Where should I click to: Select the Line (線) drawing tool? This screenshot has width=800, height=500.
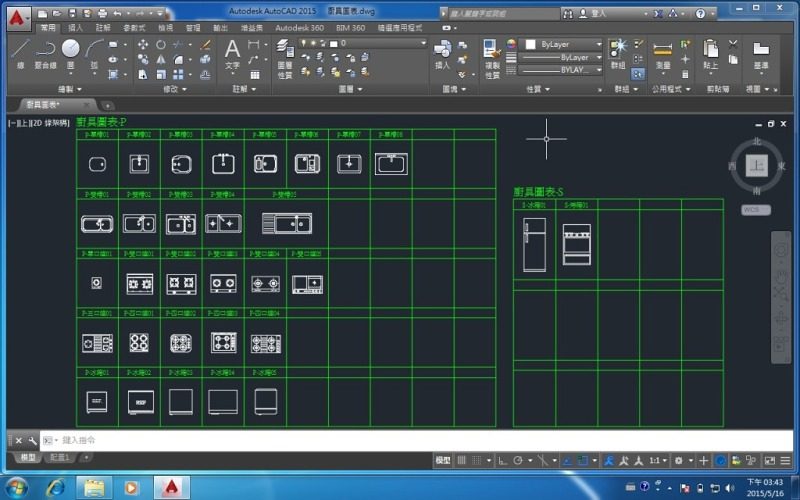click(x=20, y=52)
